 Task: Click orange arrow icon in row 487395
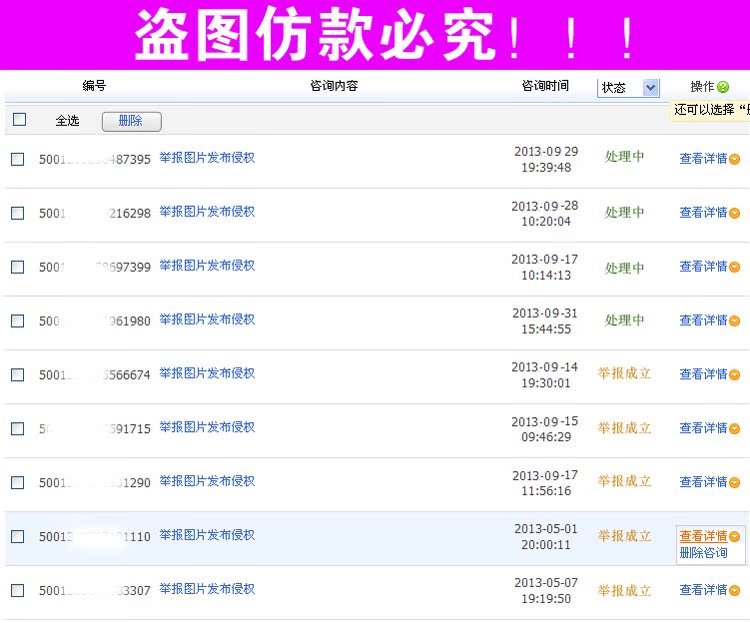click(734, 159)
